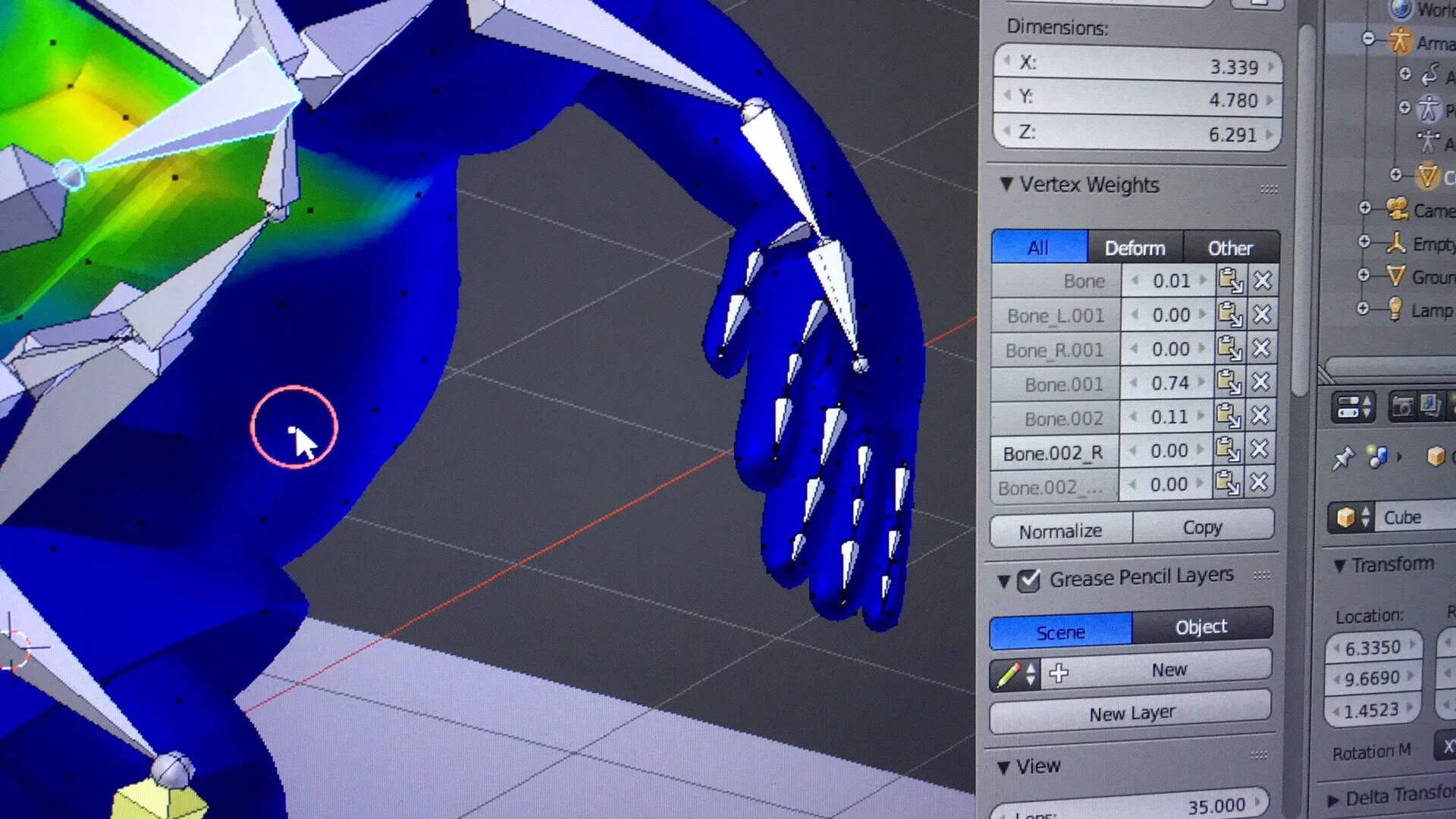Expand the Camera item in outliner
The image size is (1456, 819).
point(1365,208)
